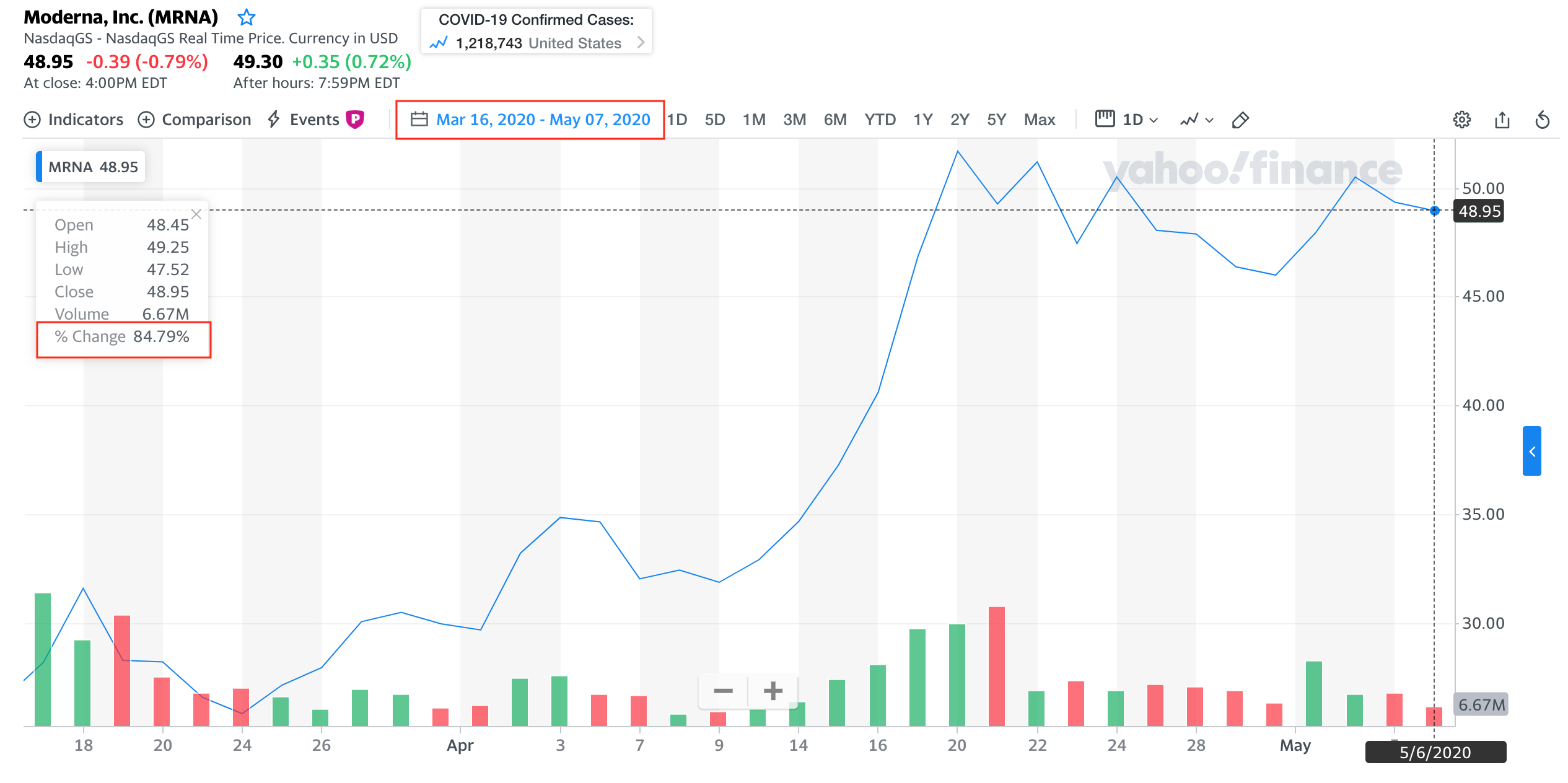The width and height of the screenshot is (1568, 783).
Task: Switch chart to 2Y range
Action: (960, 120)
